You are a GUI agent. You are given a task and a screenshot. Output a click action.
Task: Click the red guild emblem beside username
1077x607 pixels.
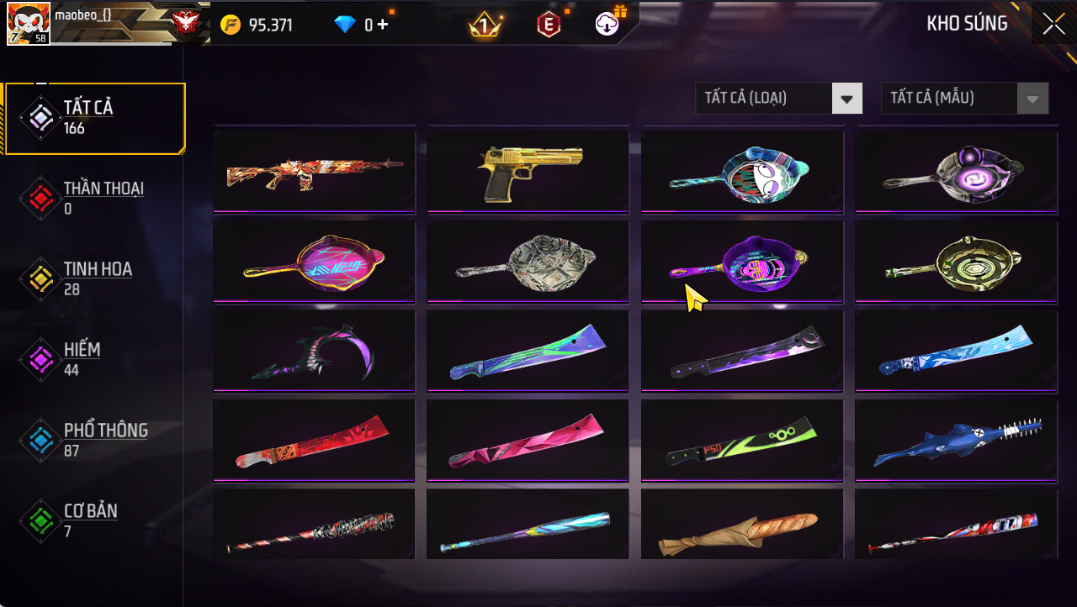pos(185,22)
